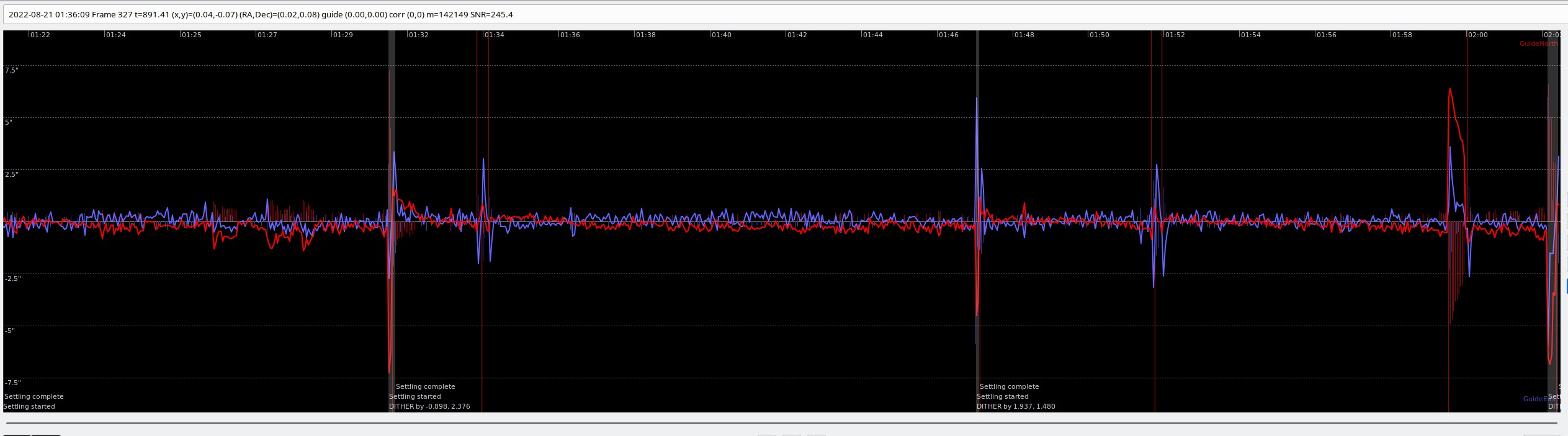Click the 02:00 time axis label
The height and width of the screenshot is (436, 1568).
coord(1478,35)
